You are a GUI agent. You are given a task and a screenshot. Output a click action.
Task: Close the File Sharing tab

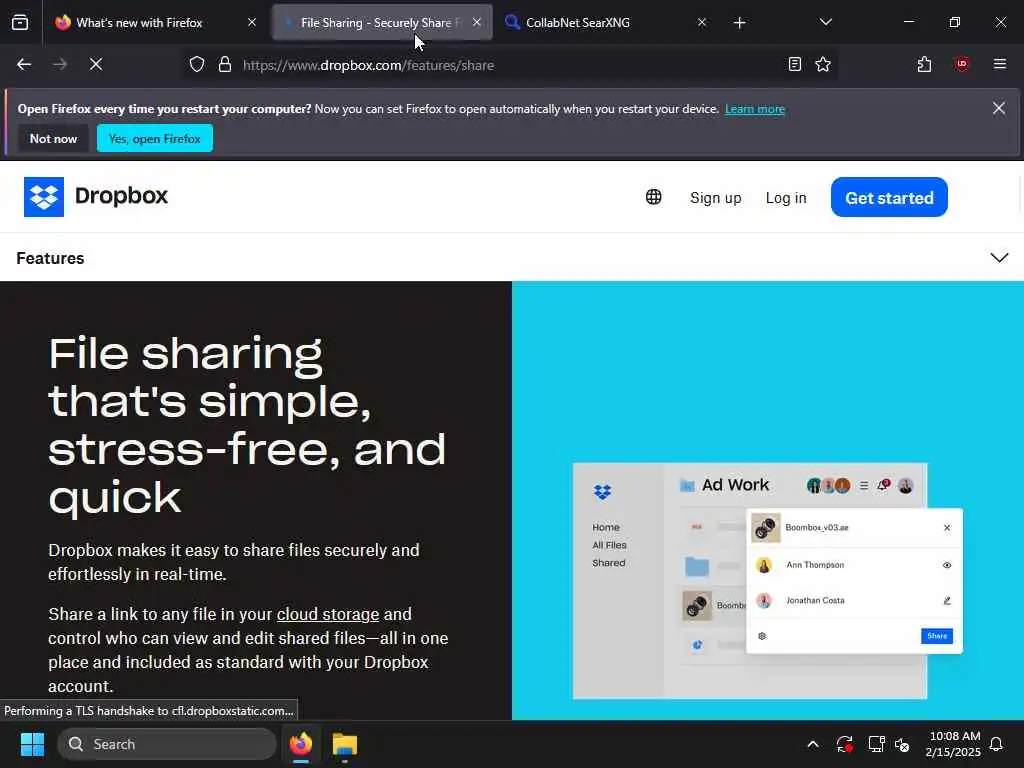tap(477, 22)
